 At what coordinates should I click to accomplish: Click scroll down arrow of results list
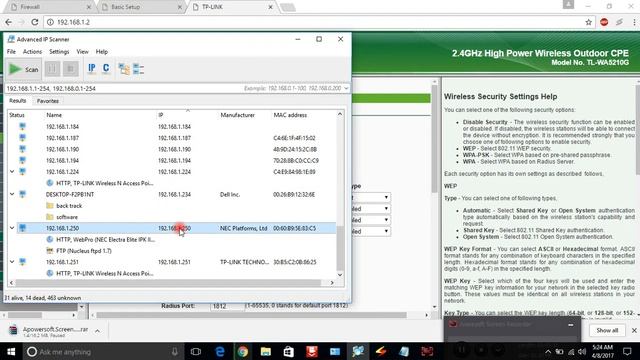pos(340,275)
